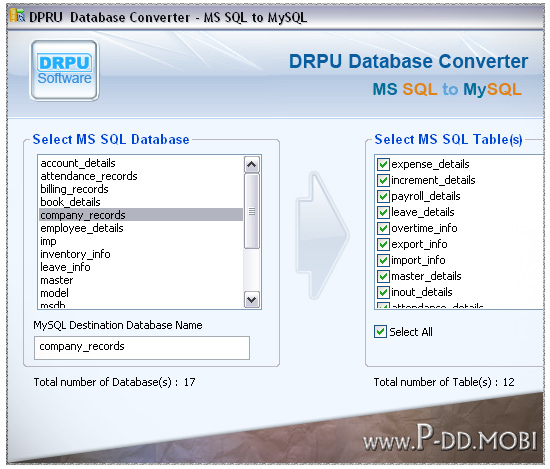Toggle the export_info checkbox
Image resolution: width=550 pixels, height=469 pixels.
pyautogui.click(x=383, y=244)
